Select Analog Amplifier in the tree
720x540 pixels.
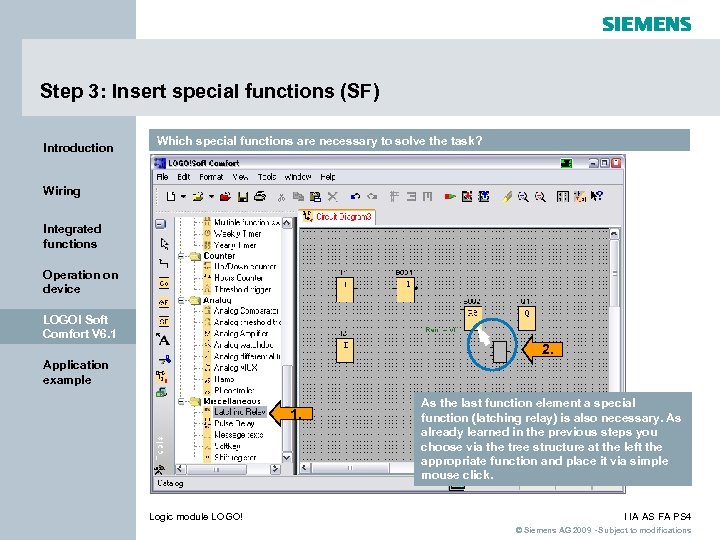click(x=241, y=333)
